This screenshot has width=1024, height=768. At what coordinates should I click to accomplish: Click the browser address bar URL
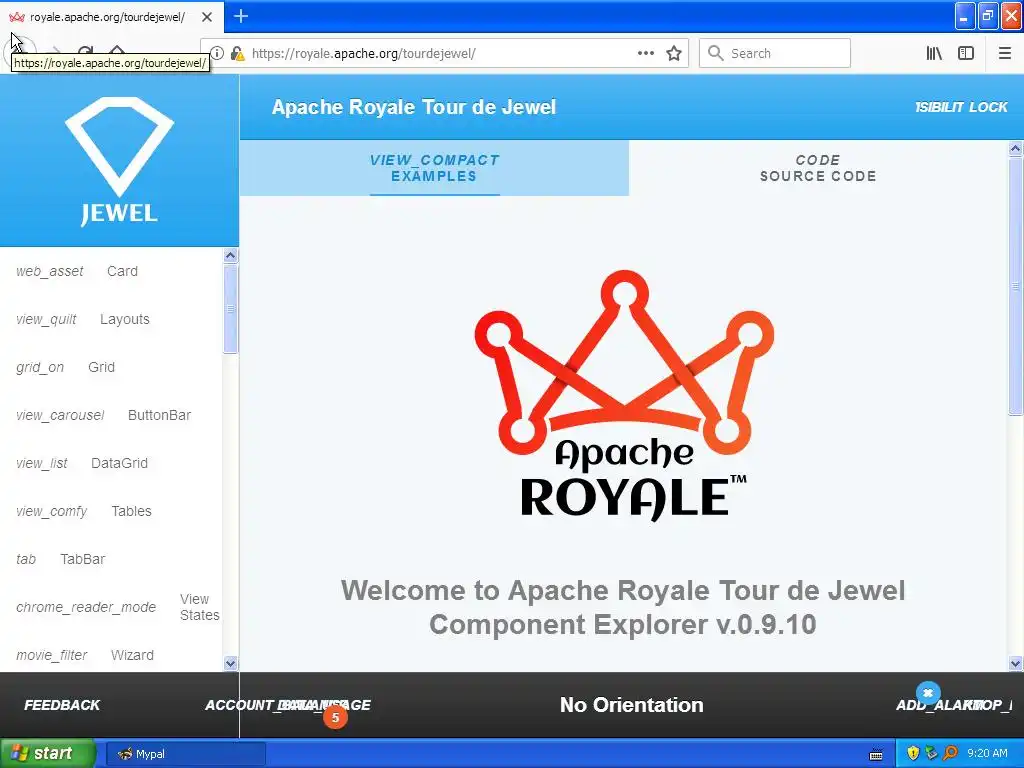coord(364,54)
